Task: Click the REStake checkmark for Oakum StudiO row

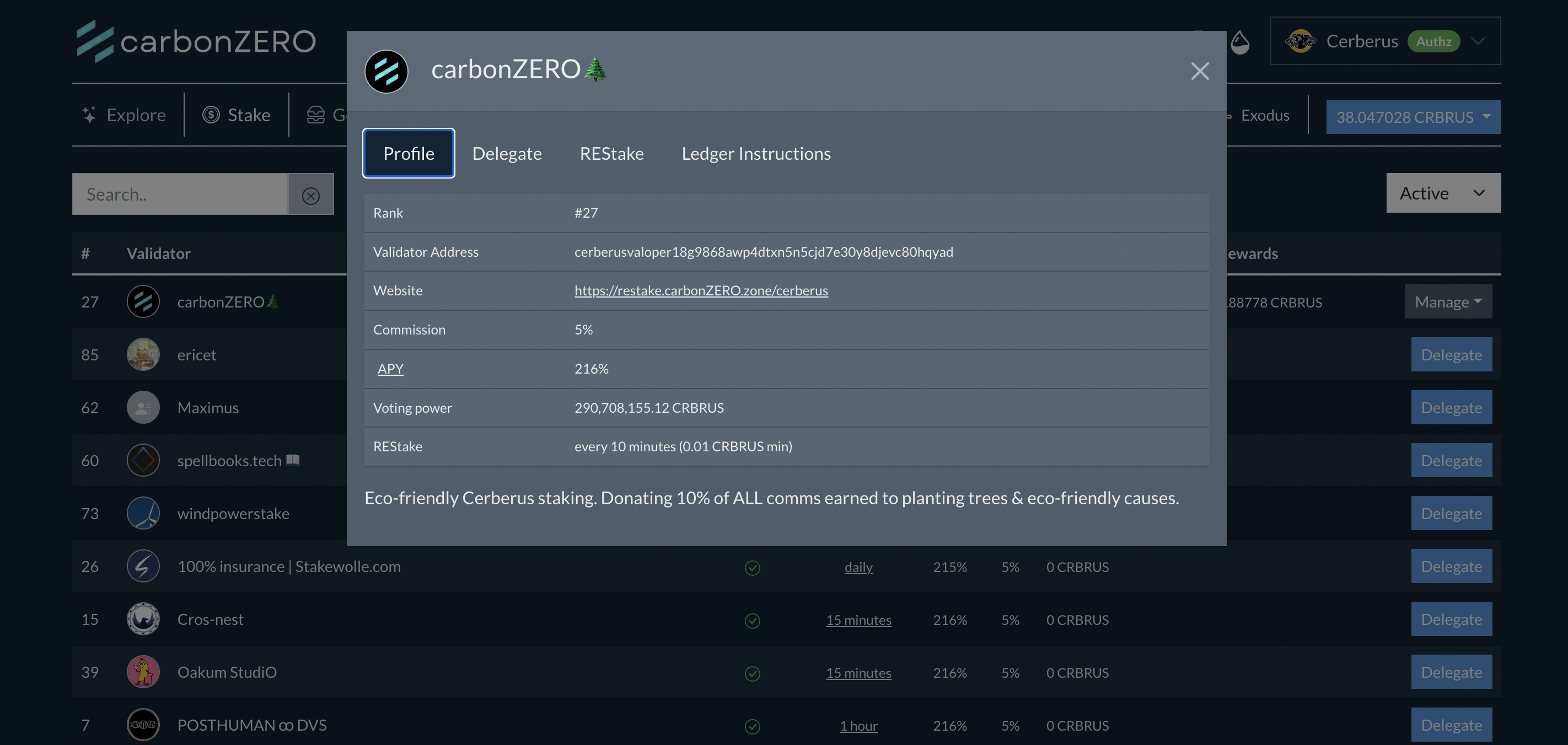Action: [753, 673]
